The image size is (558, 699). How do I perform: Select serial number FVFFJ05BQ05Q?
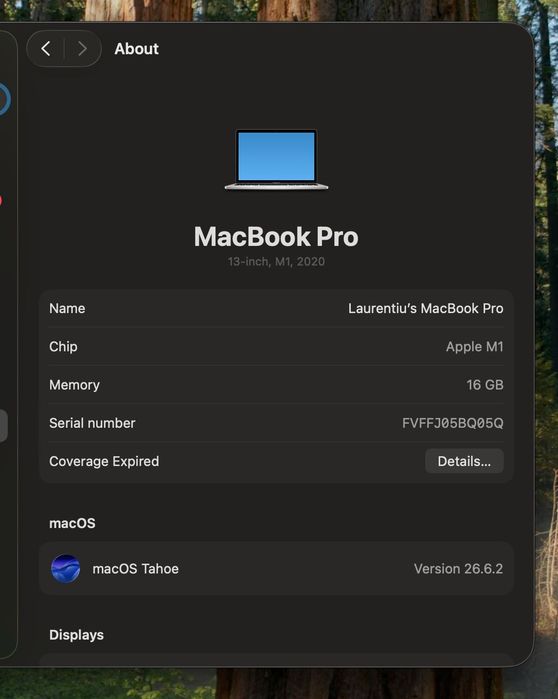tap(453, 423)
